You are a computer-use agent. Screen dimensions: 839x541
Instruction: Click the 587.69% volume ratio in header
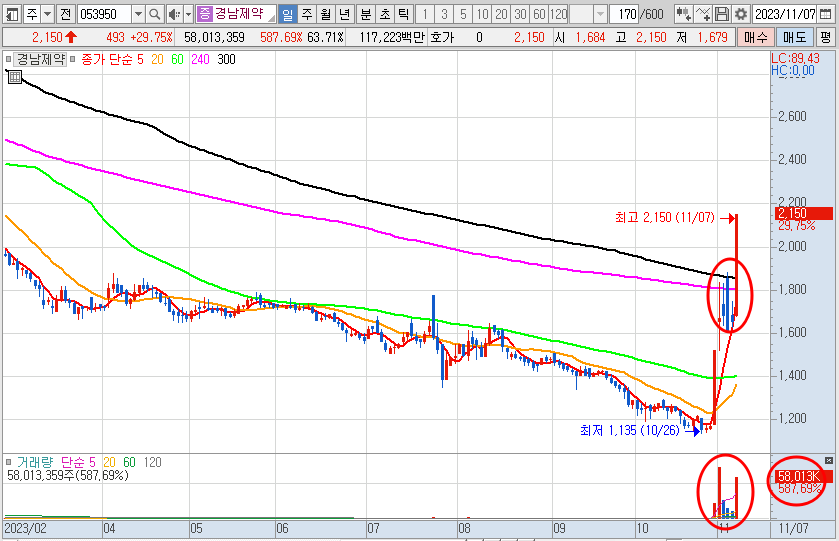point(281,37)
